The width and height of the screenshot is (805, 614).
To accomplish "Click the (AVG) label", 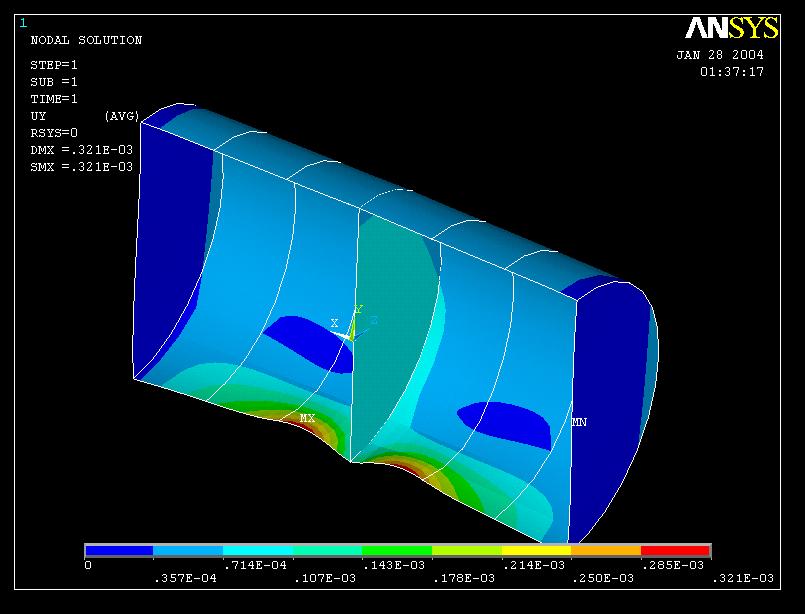I will pos(122,116).
